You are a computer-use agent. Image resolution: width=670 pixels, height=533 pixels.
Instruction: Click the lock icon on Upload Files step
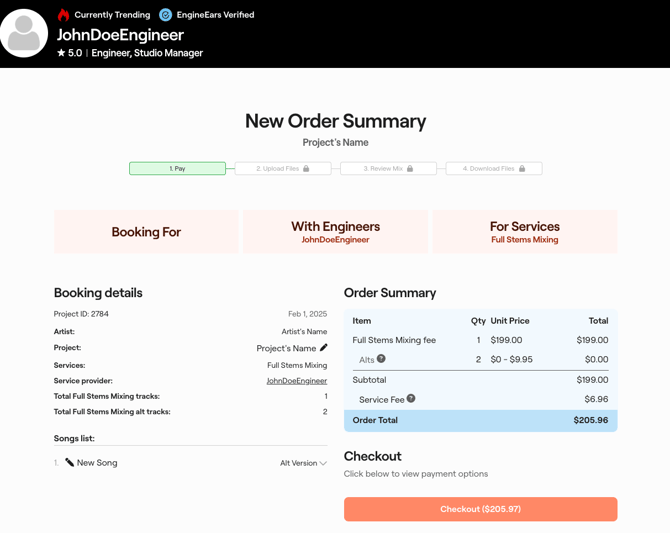[306, 169]
